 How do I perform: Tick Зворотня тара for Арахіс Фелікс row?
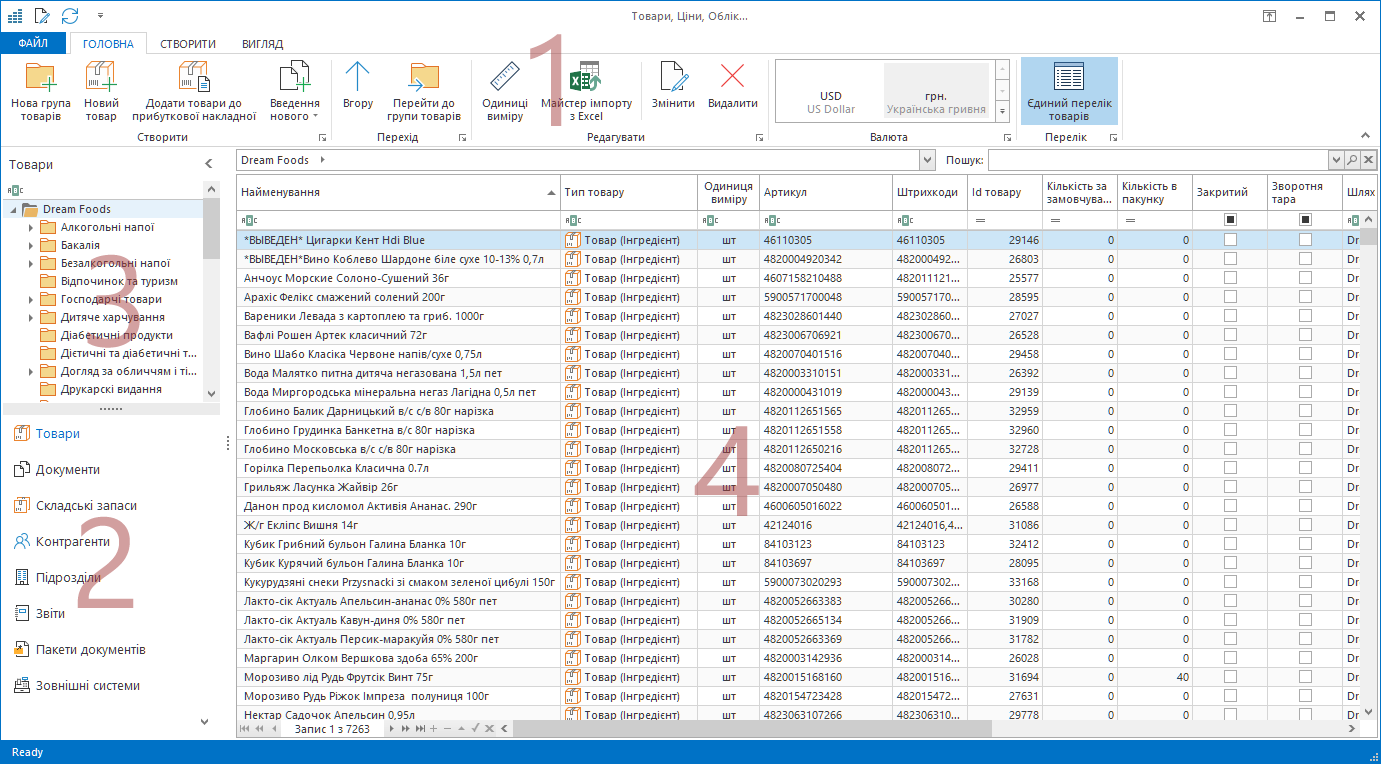(1305, 297)
